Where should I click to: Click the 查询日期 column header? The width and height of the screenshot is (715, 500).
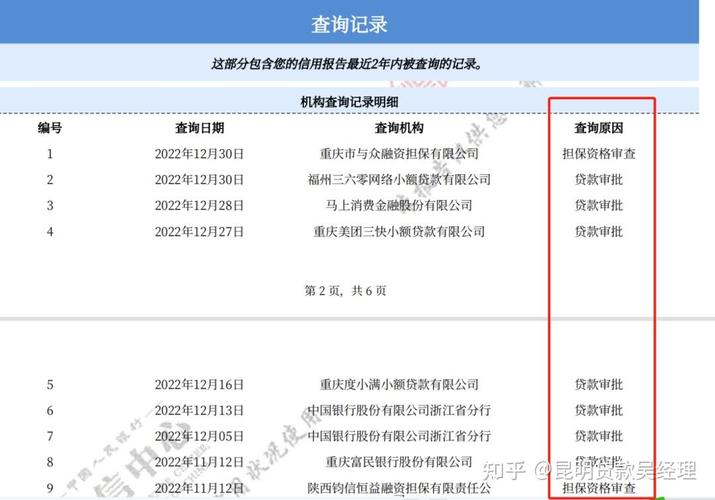point(200,128)
